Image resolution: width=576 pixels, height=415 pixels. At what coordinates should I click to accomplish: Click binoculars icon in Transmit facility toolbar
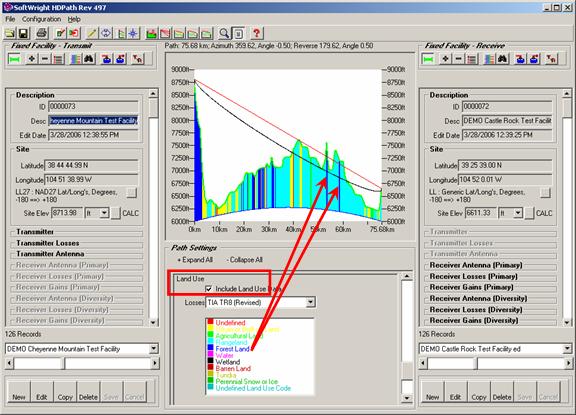tap(89, 59)
